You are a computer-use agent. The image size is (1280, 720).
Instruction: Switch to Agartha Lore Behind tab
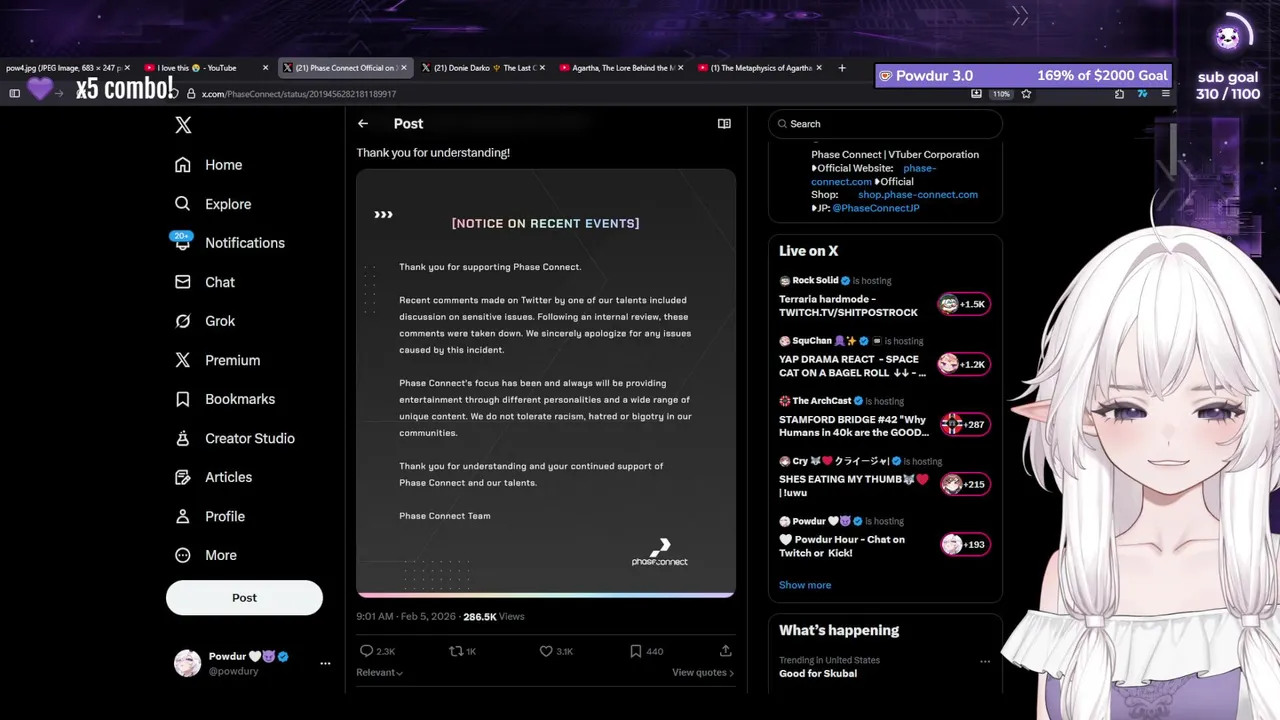[x=620, y=68]
